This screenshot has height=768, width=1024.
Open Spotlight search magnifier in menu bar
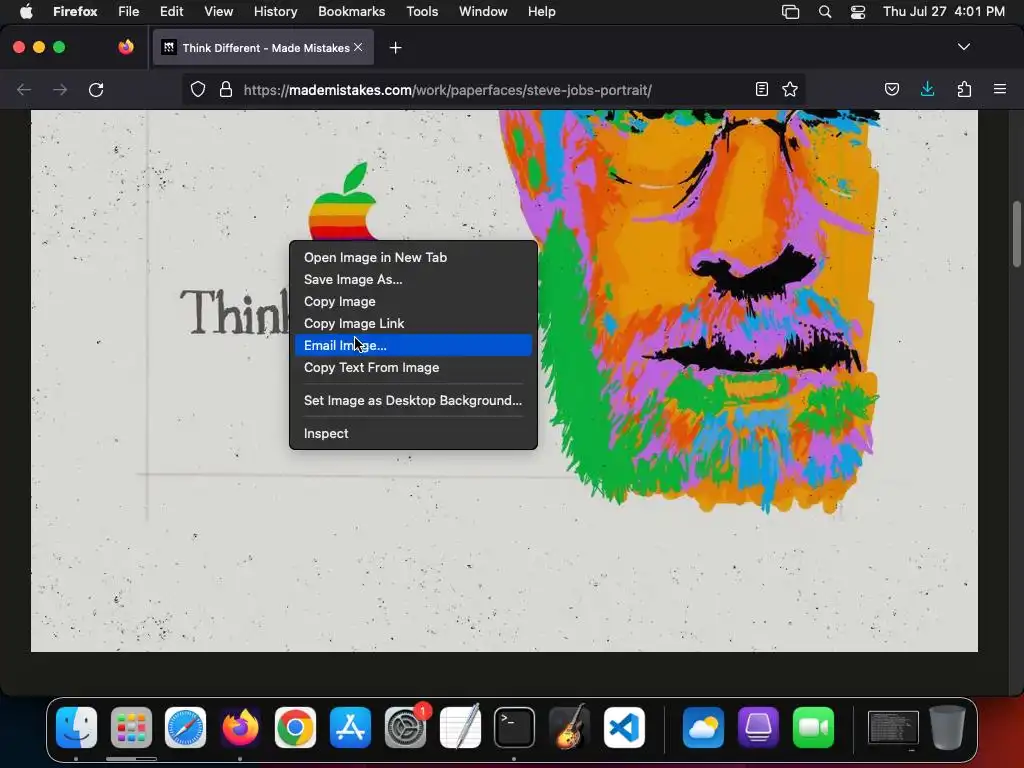pos(825,12)
